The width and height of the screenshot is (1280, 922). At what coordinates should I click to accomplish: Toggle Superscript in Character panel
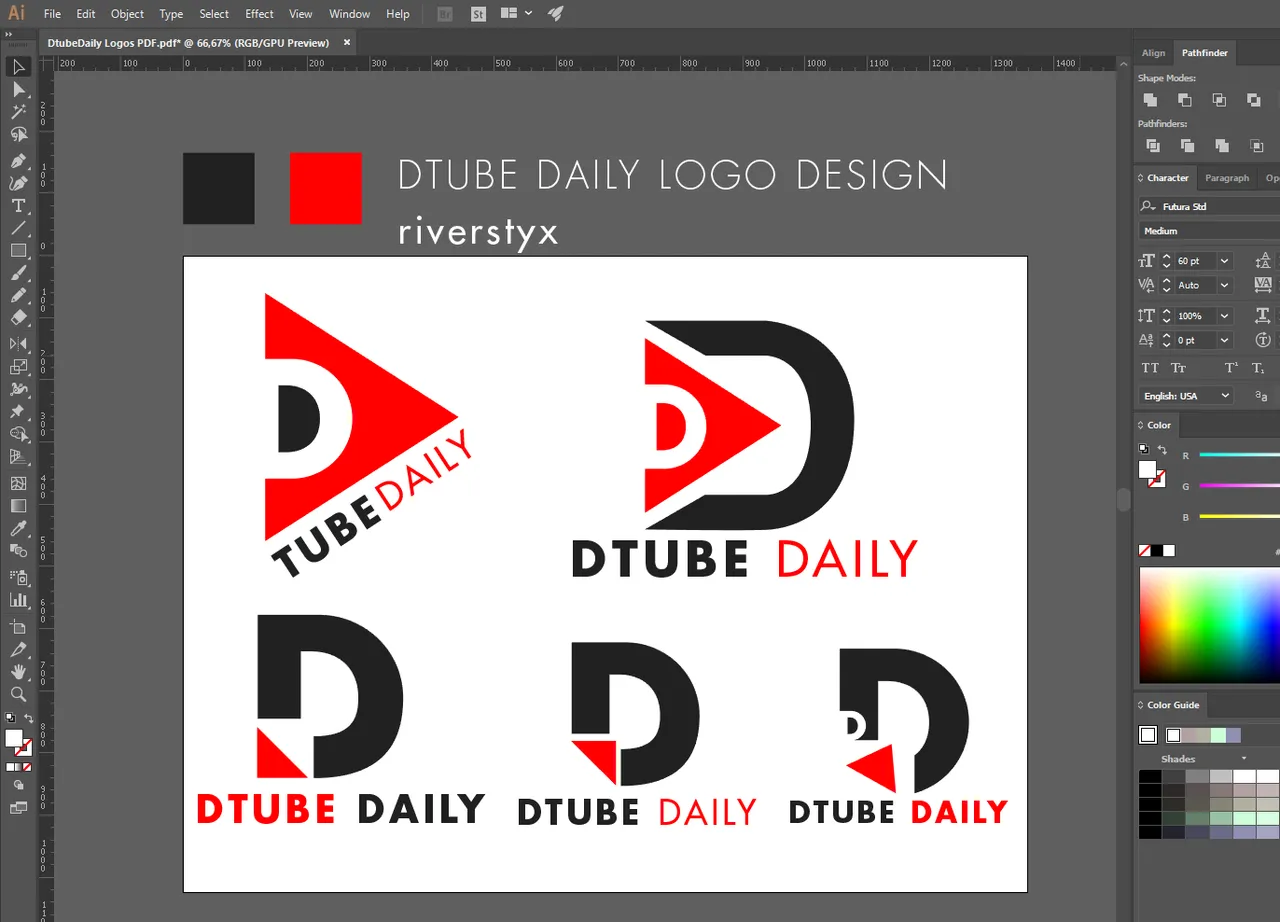coord(1232,368)
